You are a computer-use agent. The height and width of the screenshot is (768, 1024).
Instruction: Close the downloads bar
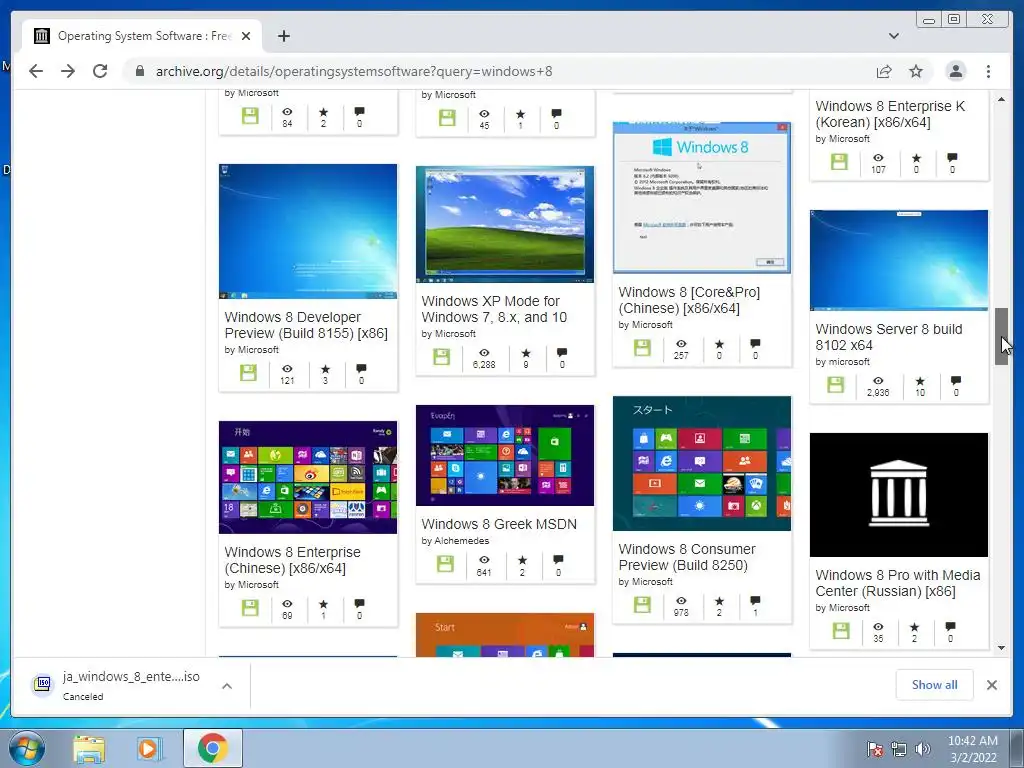click(991, 684)
